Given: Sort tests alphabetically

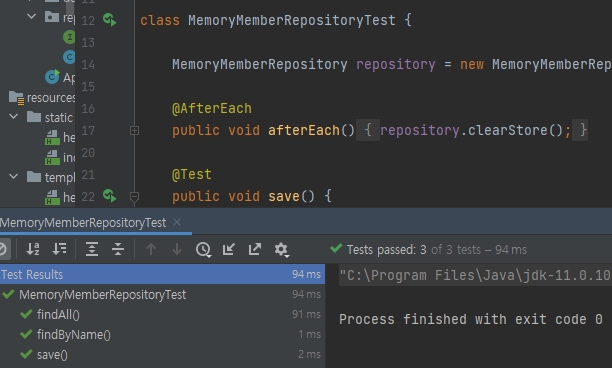Looking at the screenshot, I should click(x=33, y=249).
